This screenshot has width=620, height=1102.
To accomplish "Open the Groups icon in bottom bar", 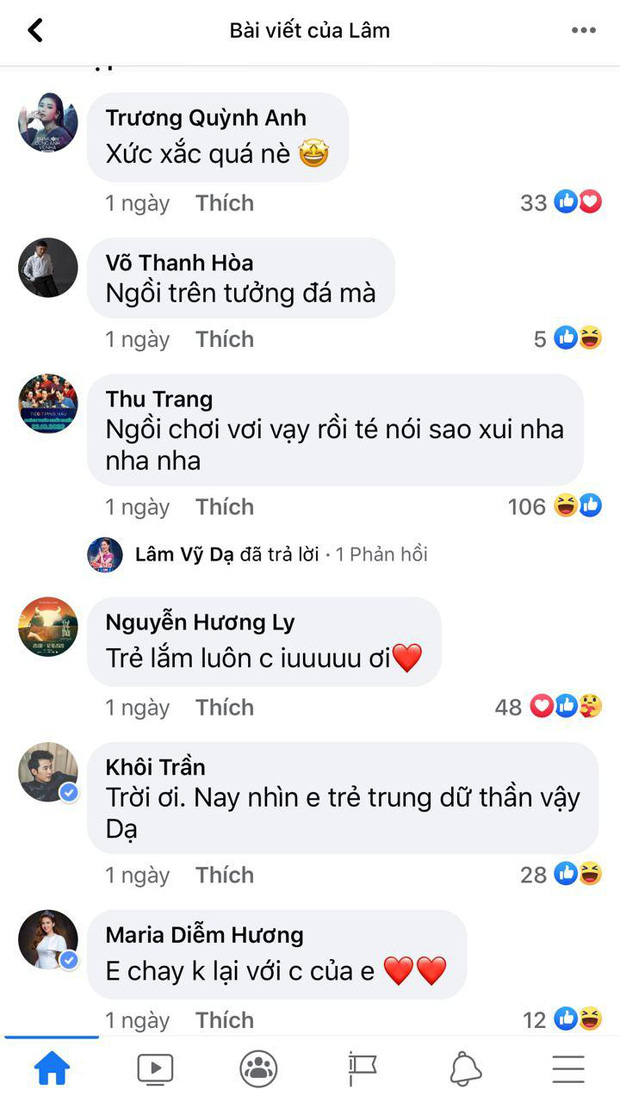I will coord(259,1069).
